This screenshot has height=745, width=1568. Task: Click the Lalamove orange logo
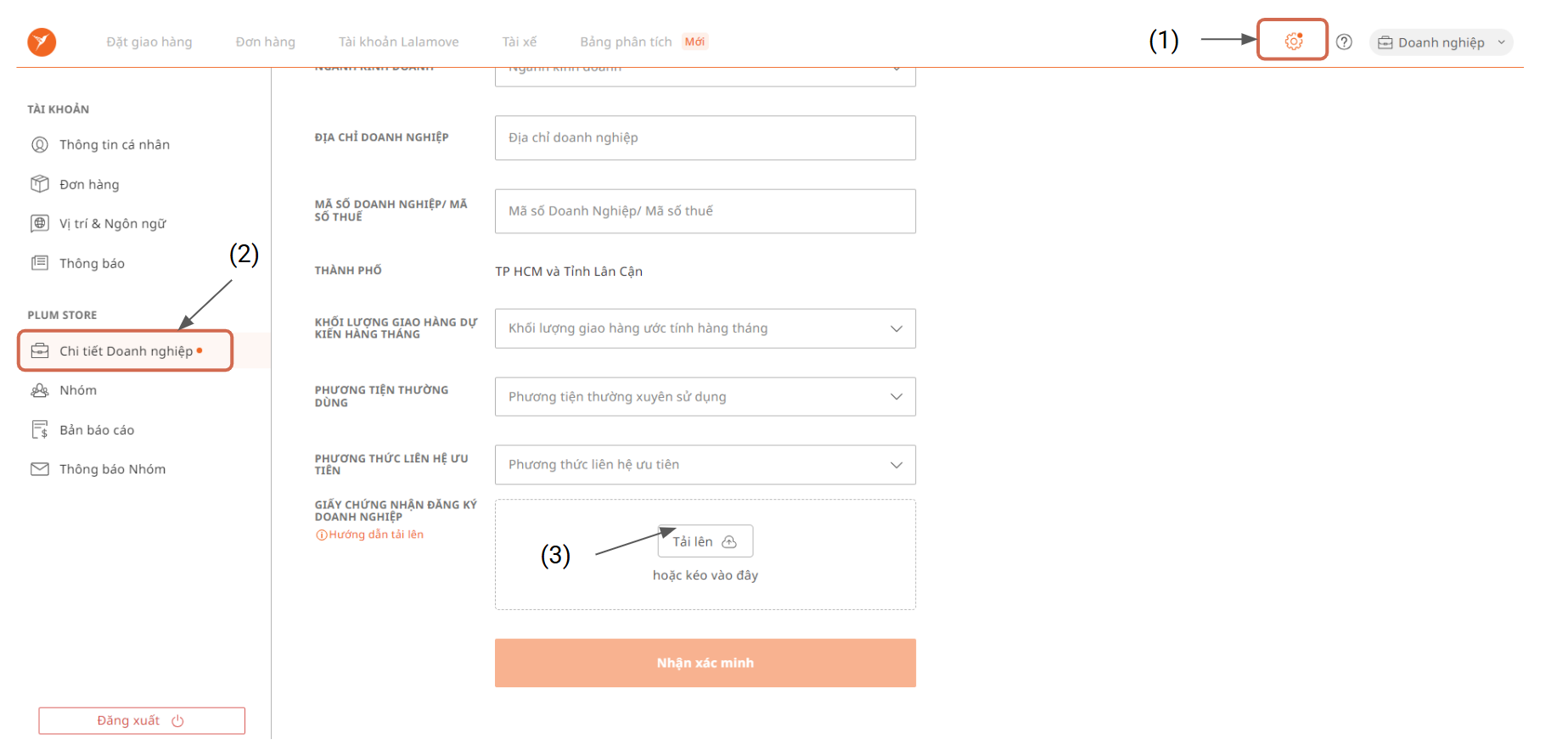click(x=42, y=42)
